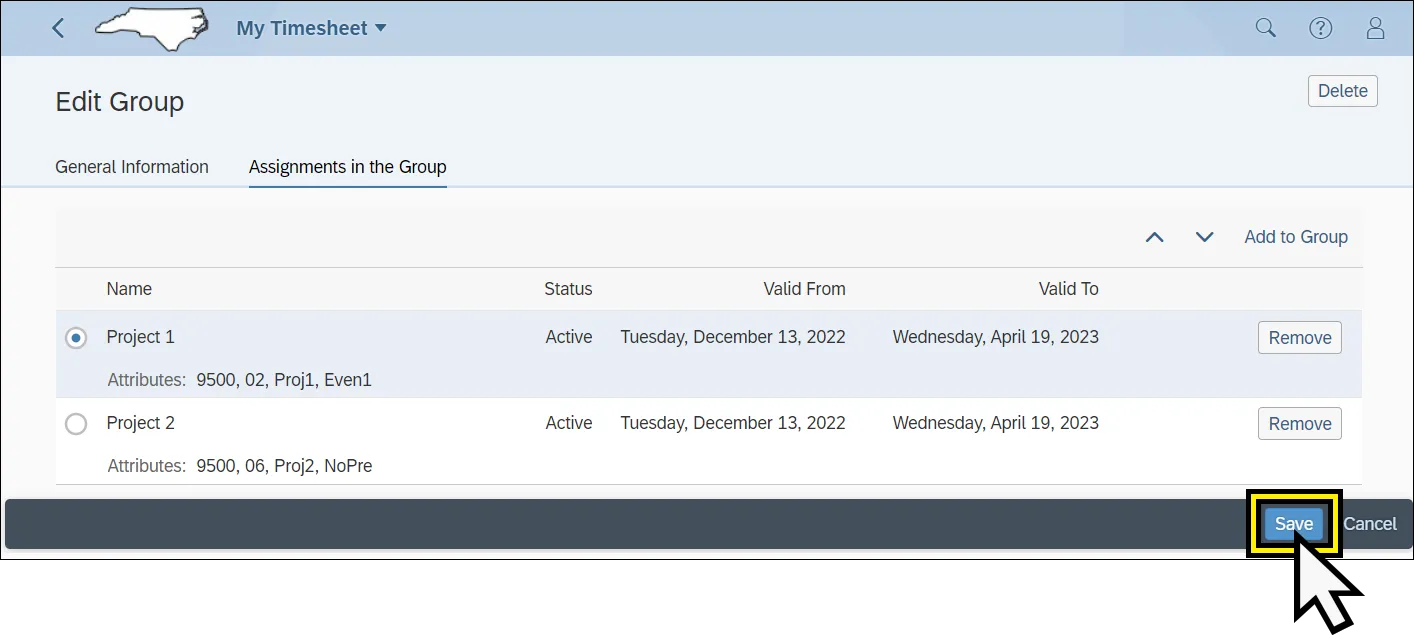Click the Project 2 row name
Screen dimensions: 1414x635
point(141,423)
